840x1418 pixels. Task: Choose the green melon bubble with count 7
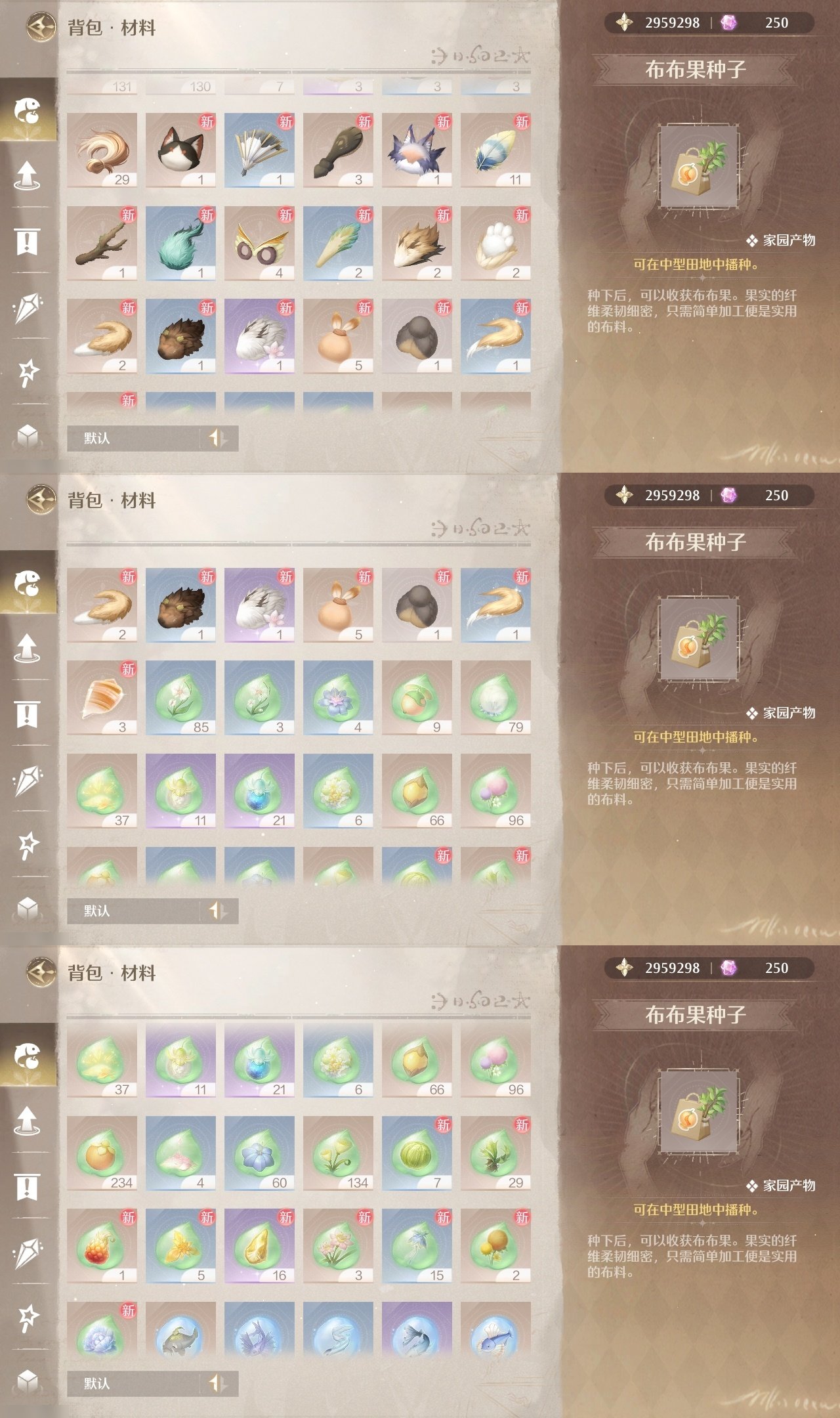tap(417, 1153)
